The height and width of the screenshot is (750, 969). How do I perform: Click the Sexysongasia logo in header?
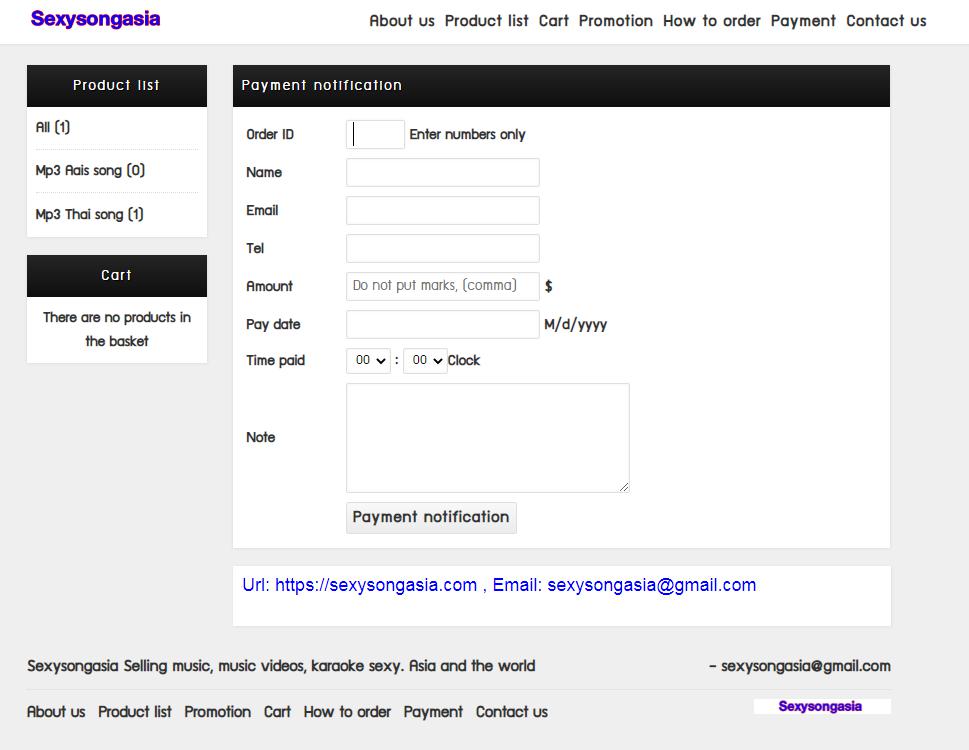[x=95, y=19]
